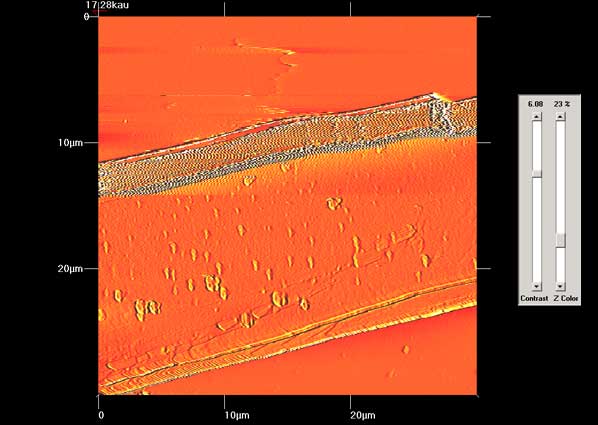Click the 20µm label on the horizontal axis
Viewport: 598px width, 425px height.
tap(363, 415)
